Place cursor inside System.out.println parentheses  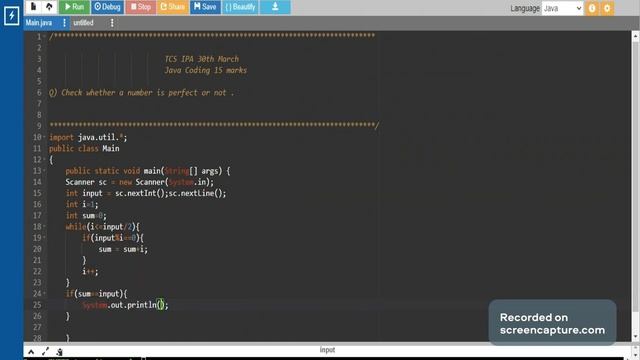coord(160,305)
